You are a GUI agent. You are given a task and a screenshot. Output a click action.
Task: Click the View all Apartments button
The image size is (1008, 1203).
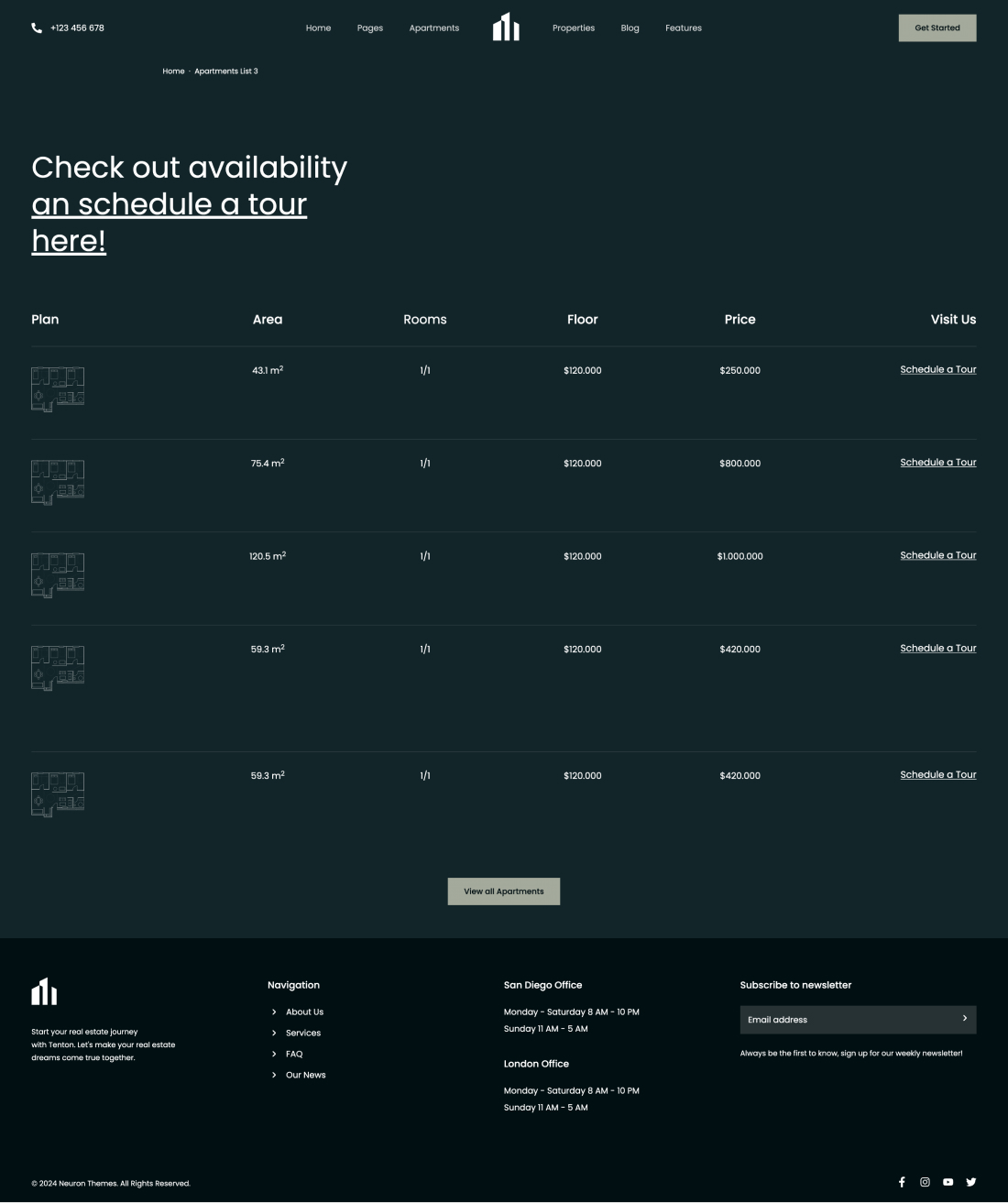click(x=504, y=891)
